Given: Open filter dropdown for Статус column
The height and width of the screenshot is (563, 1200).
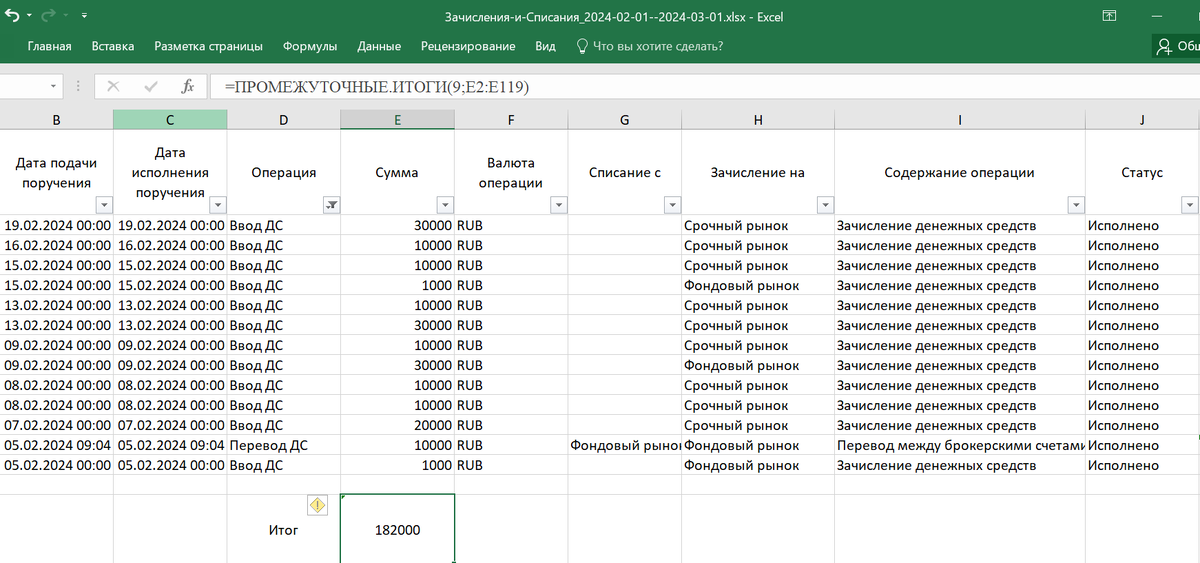Looking at the screenshot, I should click(1190, 205).
